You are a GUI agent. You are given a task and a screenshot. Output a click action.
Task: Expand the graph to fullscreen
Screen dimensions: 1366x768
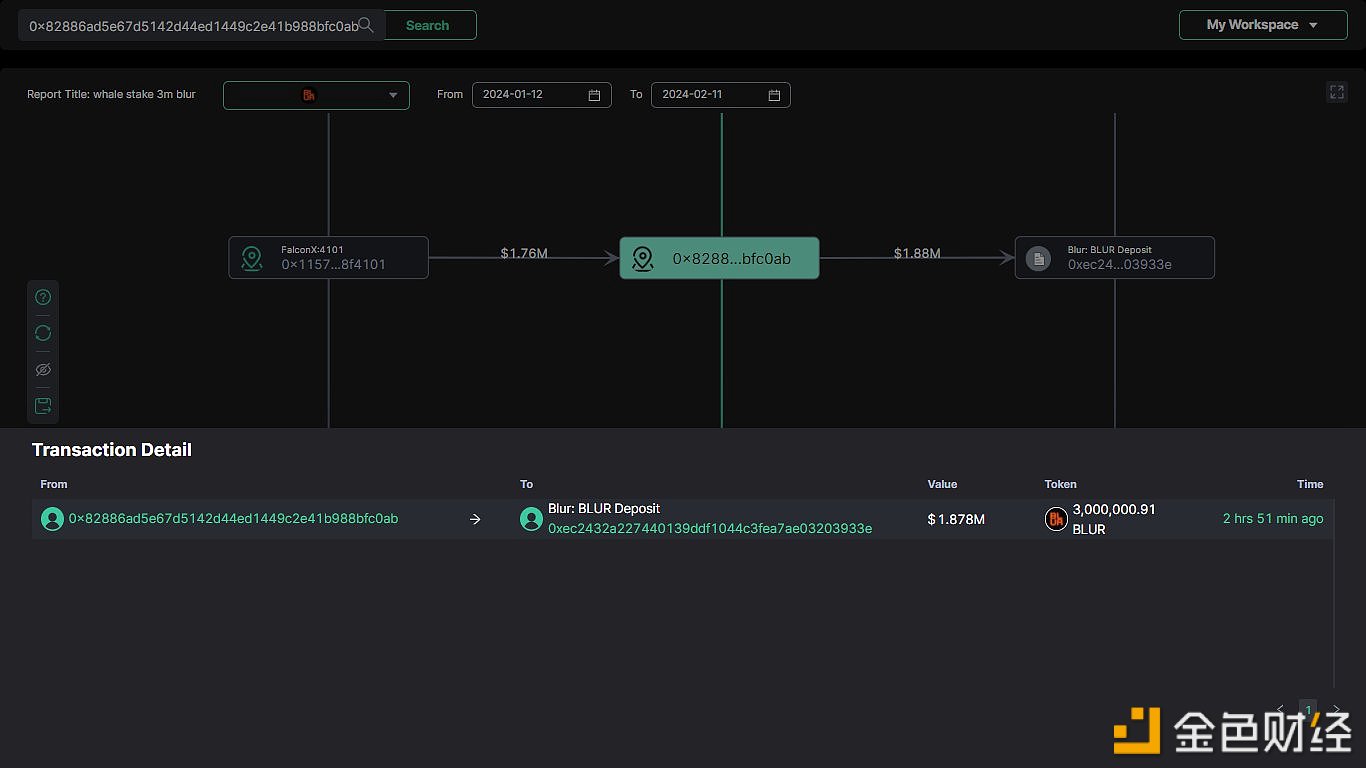[x=1337, y=92]
